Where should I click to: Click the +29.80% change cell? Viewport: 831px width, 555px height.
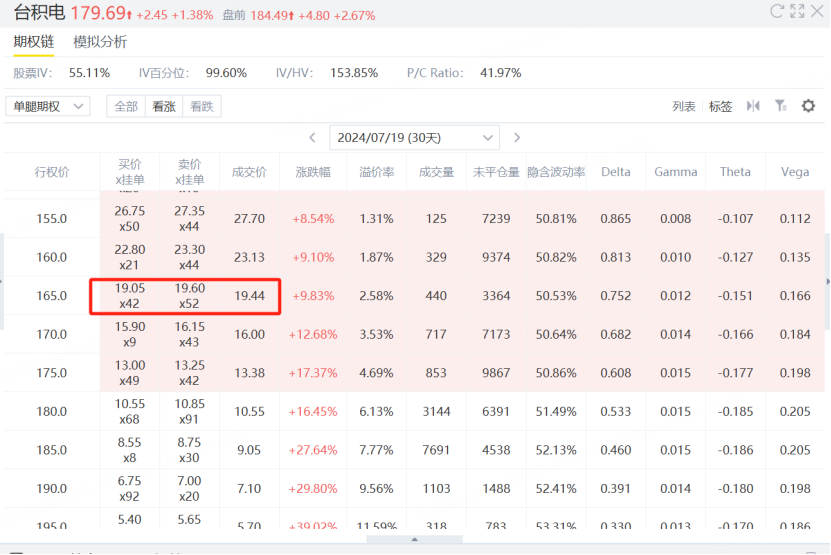click(x=313, y=489)
